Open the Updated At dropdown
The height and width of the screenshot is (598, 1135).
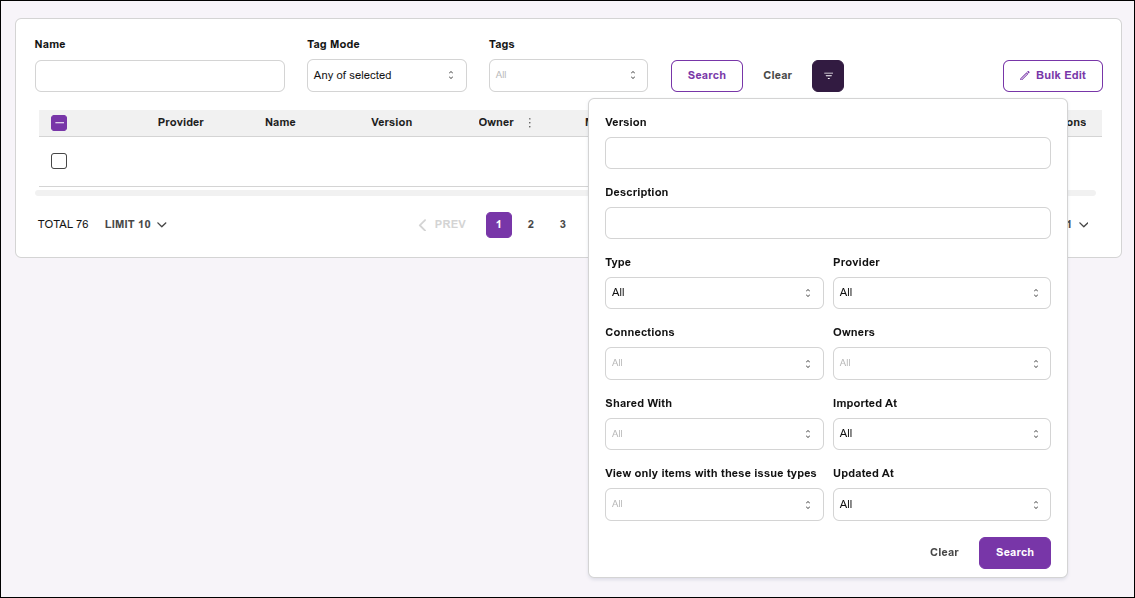click(x=941, y=505)
